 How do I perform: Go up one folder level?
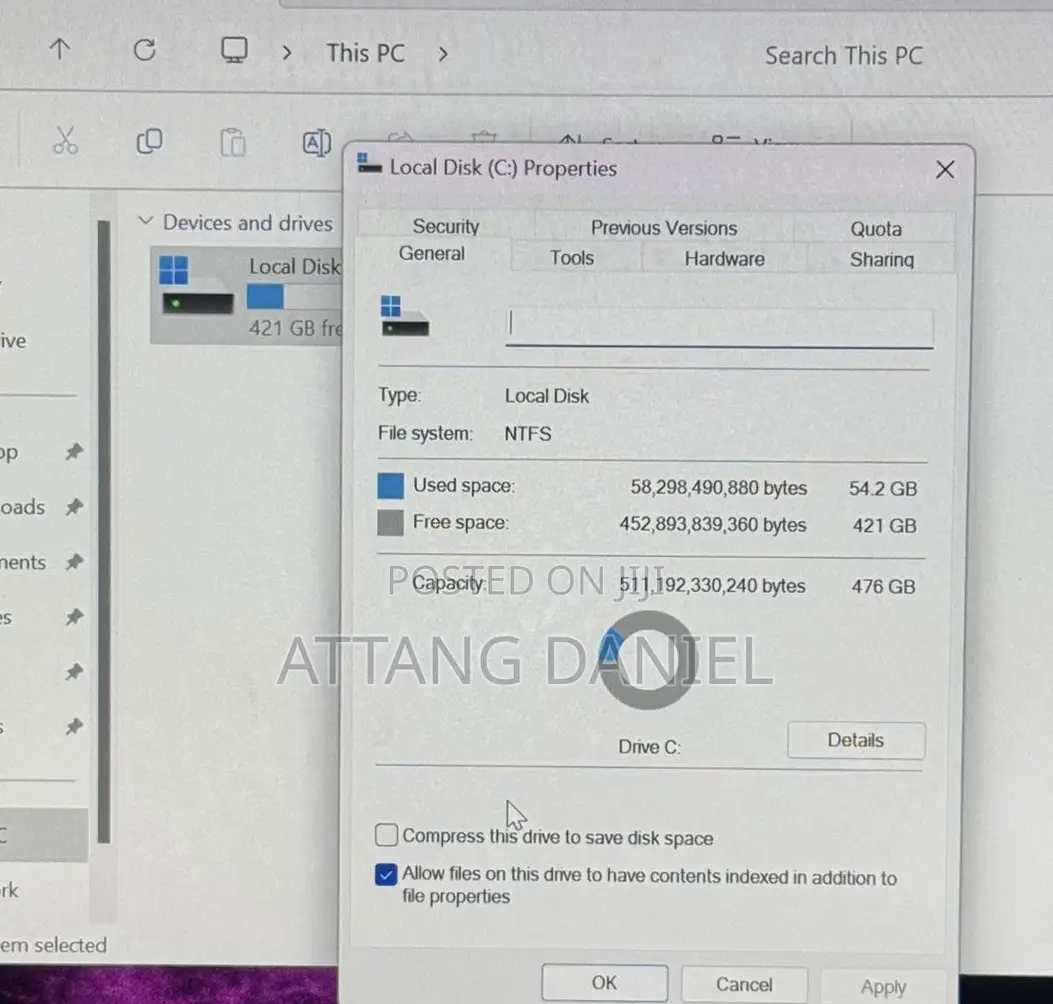[x=60, y=49]
